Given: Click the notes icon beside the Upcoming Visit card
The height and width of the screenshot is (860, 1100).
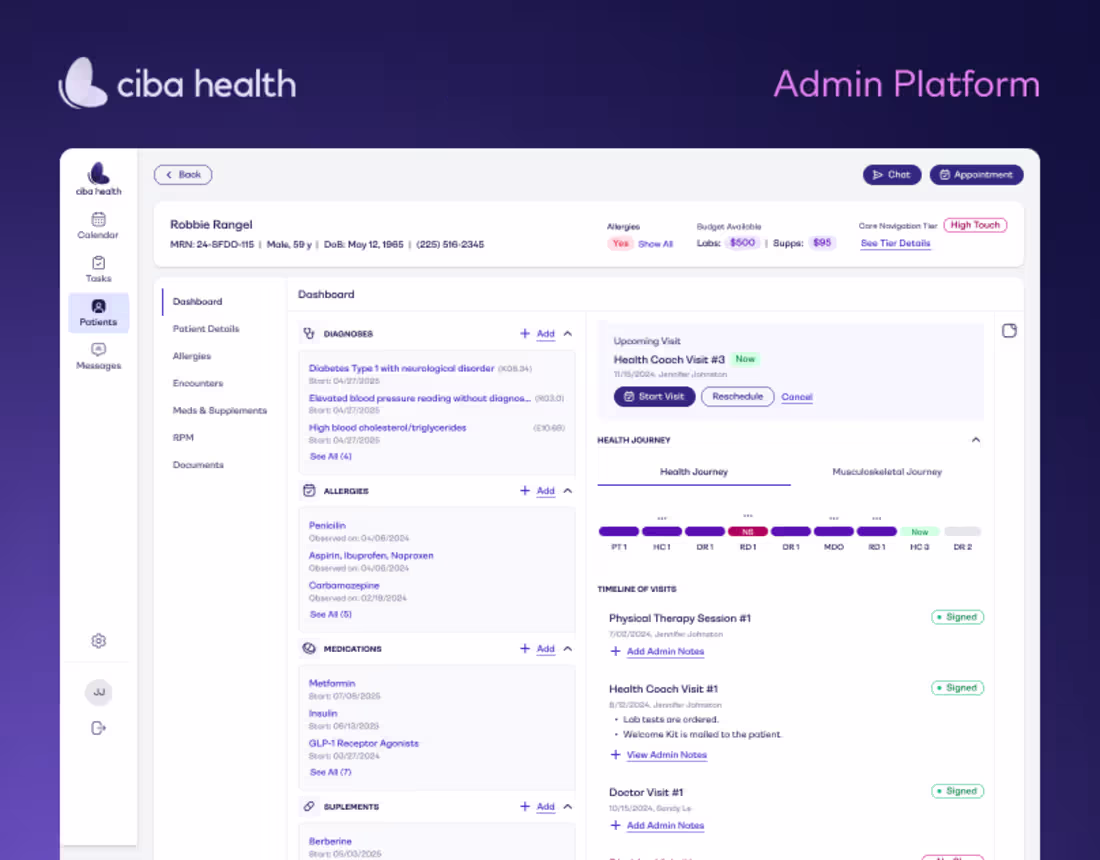Looking at the screenshot, I should pyautogui.click(x=1009, y=330).
